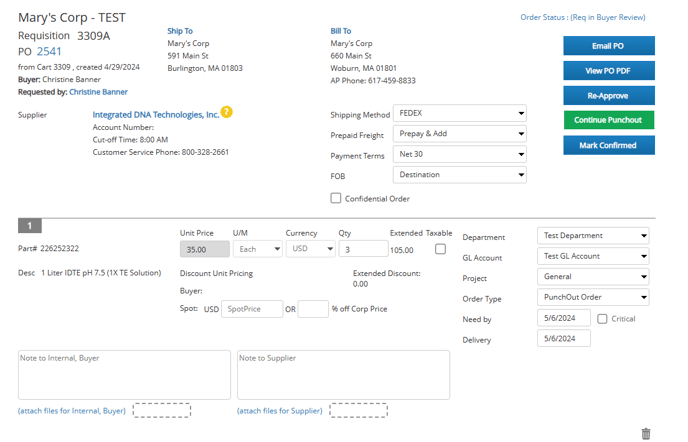Click Customer Service Phone 800-328-2661

tap(161, 152)
